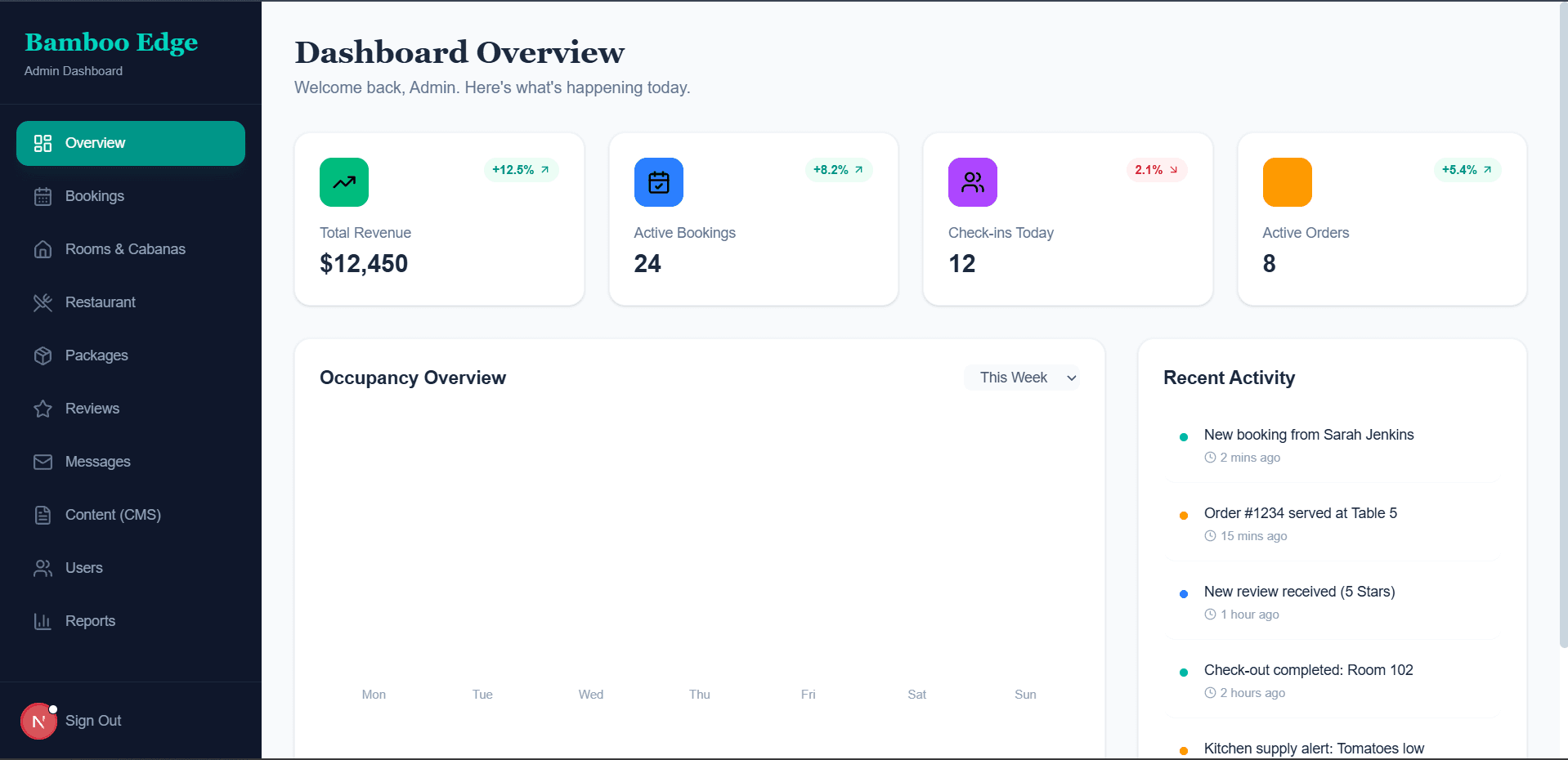Select the Reviews star icon
The image size is (1568, 760).
pyautogui.click(x=43, y=409)
